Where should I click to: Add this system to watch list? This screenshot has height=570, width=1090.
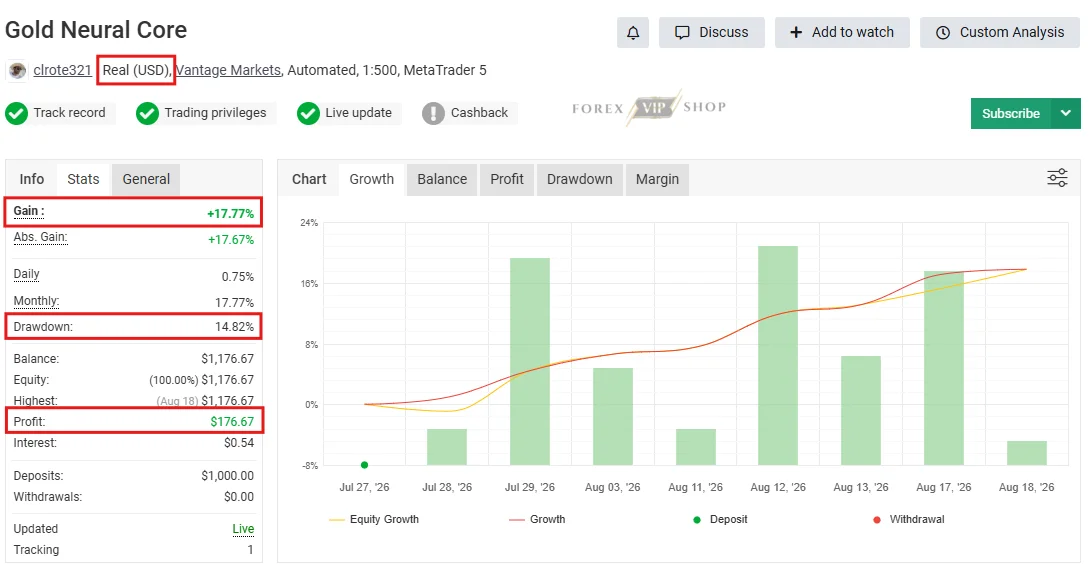point(842,33)
